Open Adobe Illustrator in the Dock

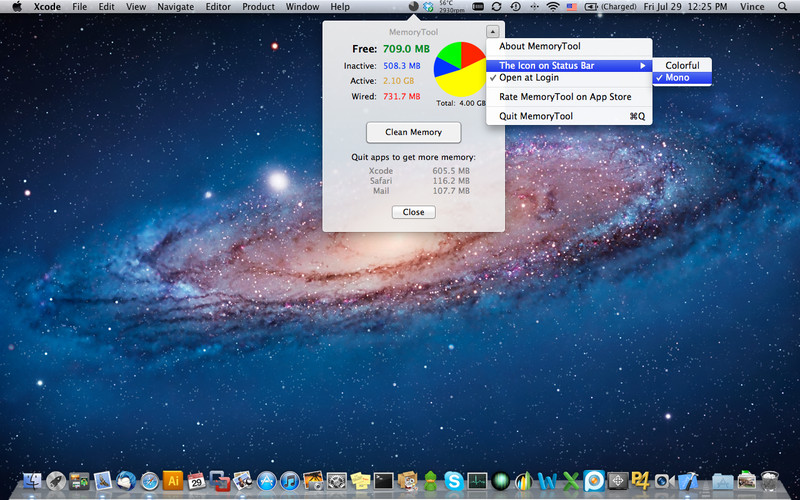173,481
